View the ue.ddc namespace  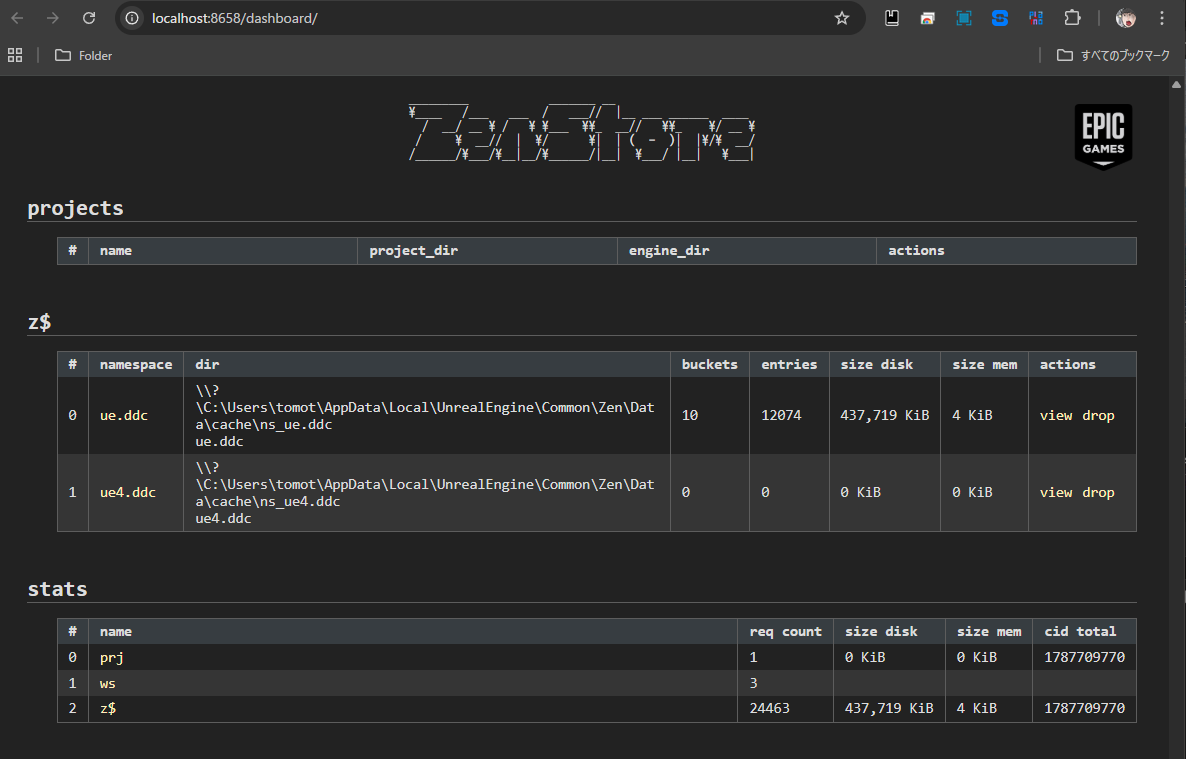pos(1056,415)
